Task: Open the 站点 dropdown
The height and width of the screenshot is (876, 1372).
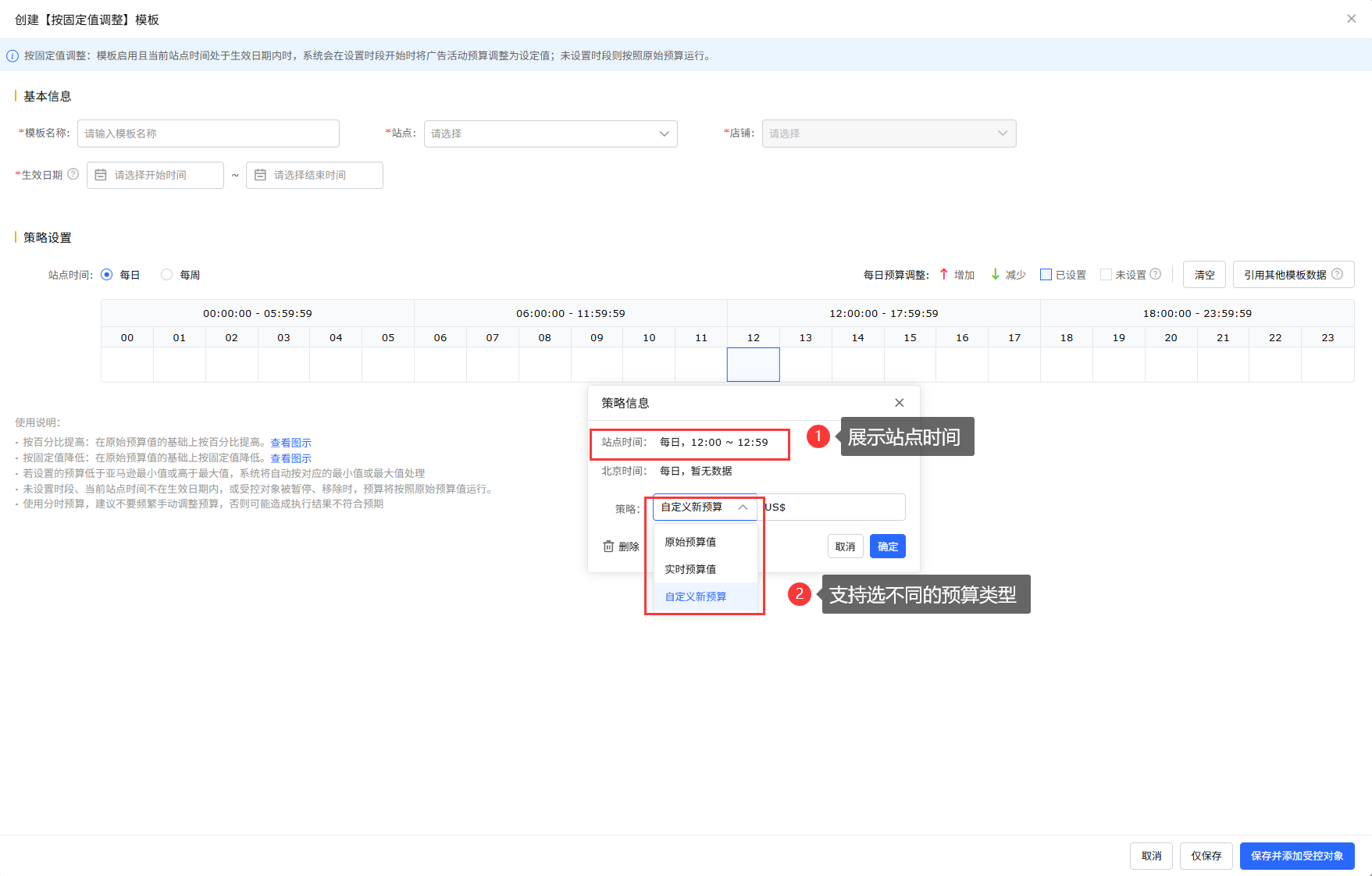Action: [x=551, y=134]
